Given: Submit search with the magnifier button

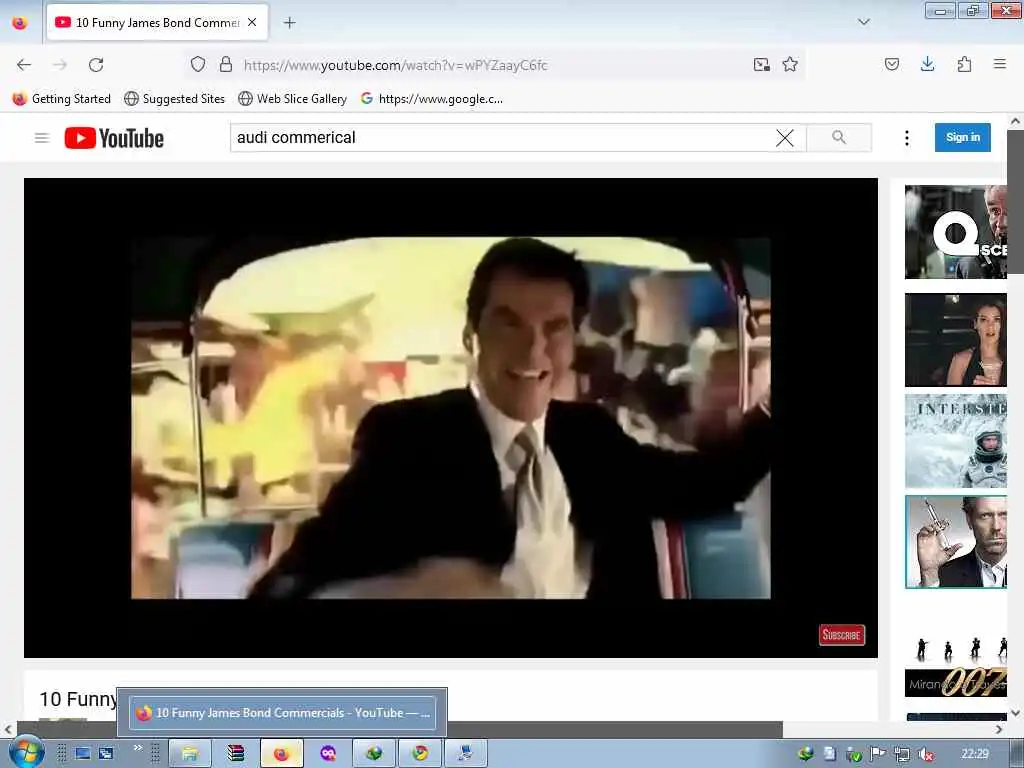Looking at the screenshot, I should coord(839,138).
